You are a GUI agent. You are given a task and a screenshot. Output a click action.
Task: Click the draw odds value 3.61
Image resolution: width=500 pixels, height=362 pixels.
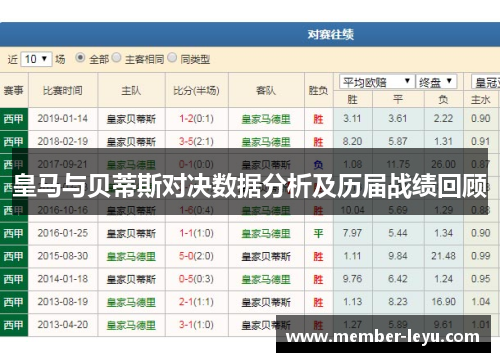[398, 119]
